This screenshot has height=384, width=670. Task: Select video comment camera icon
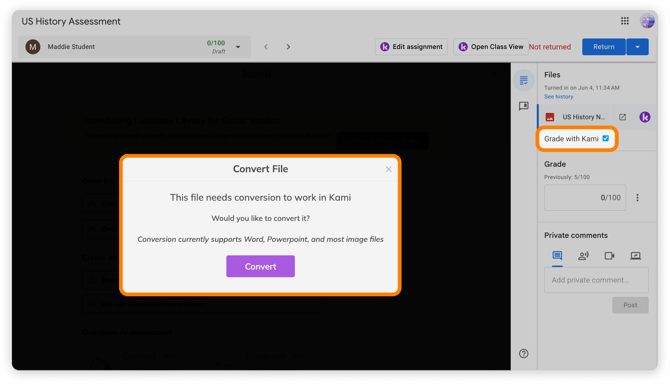(609, 255)
